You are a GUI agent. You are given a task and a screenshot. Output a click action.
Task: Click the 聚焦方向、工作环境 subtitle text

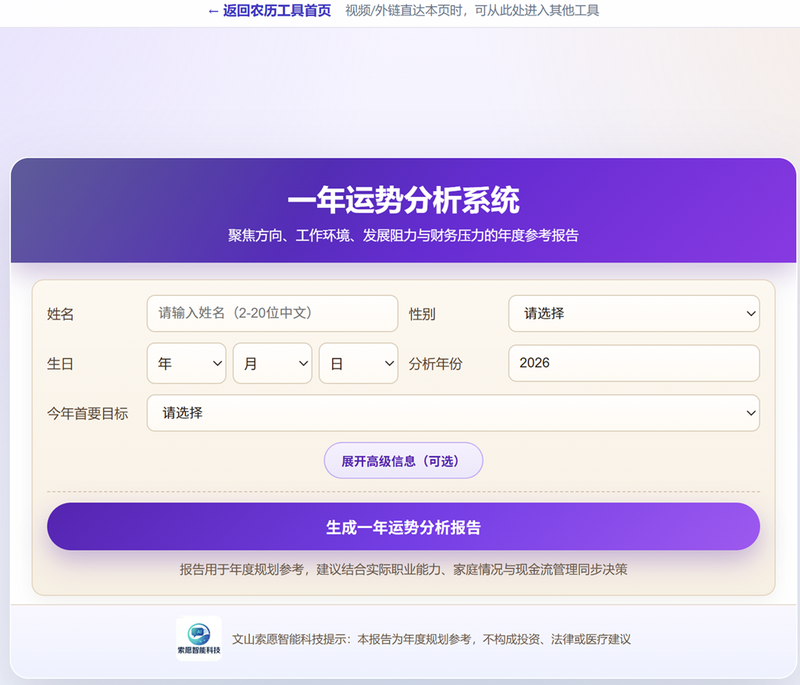(403, 236)
